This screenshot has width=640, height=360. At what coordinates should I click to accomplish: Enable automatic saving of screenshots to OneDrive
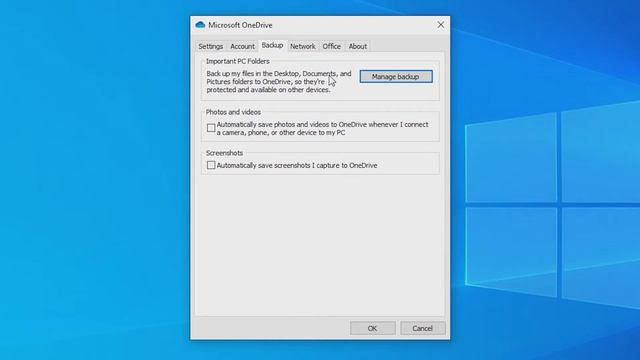211,165
